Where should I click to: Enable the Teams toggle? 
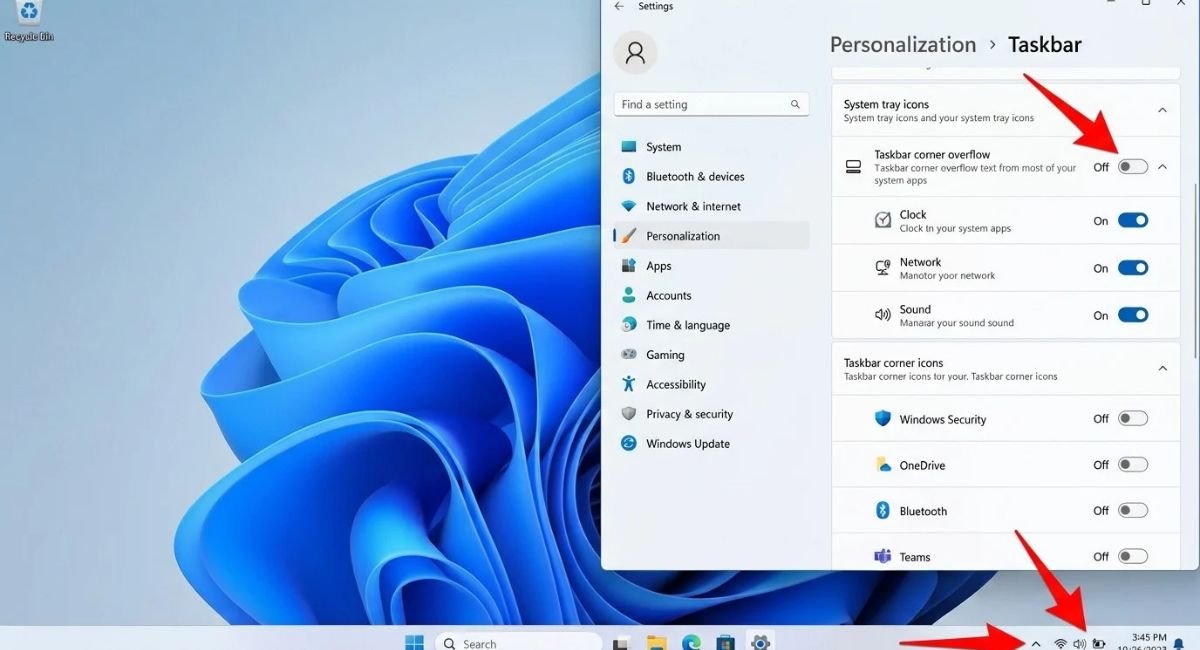click(1133, 557)
